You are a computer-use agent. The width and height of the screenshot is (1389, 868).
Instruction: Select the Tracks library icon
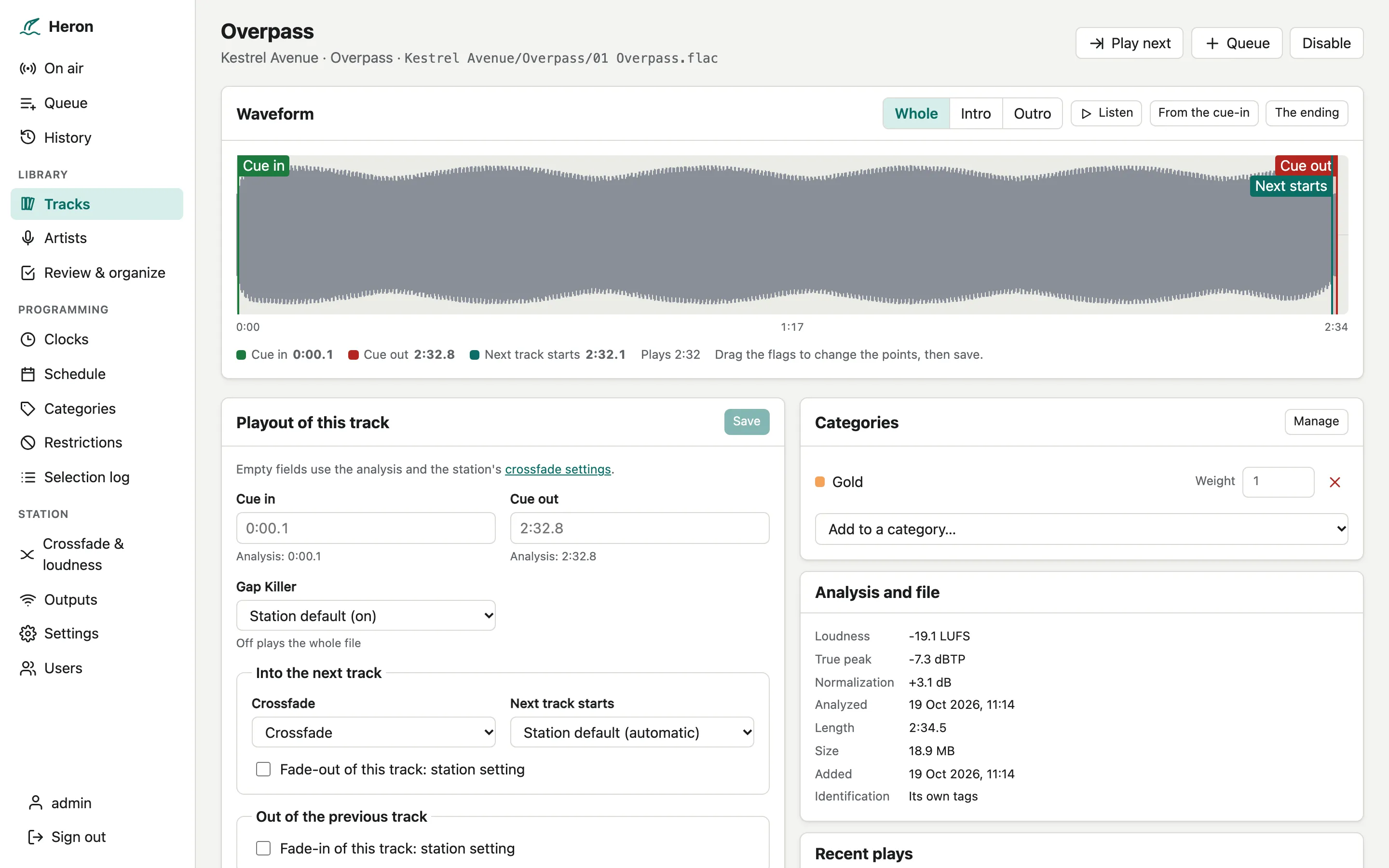[x=27, y=204]
